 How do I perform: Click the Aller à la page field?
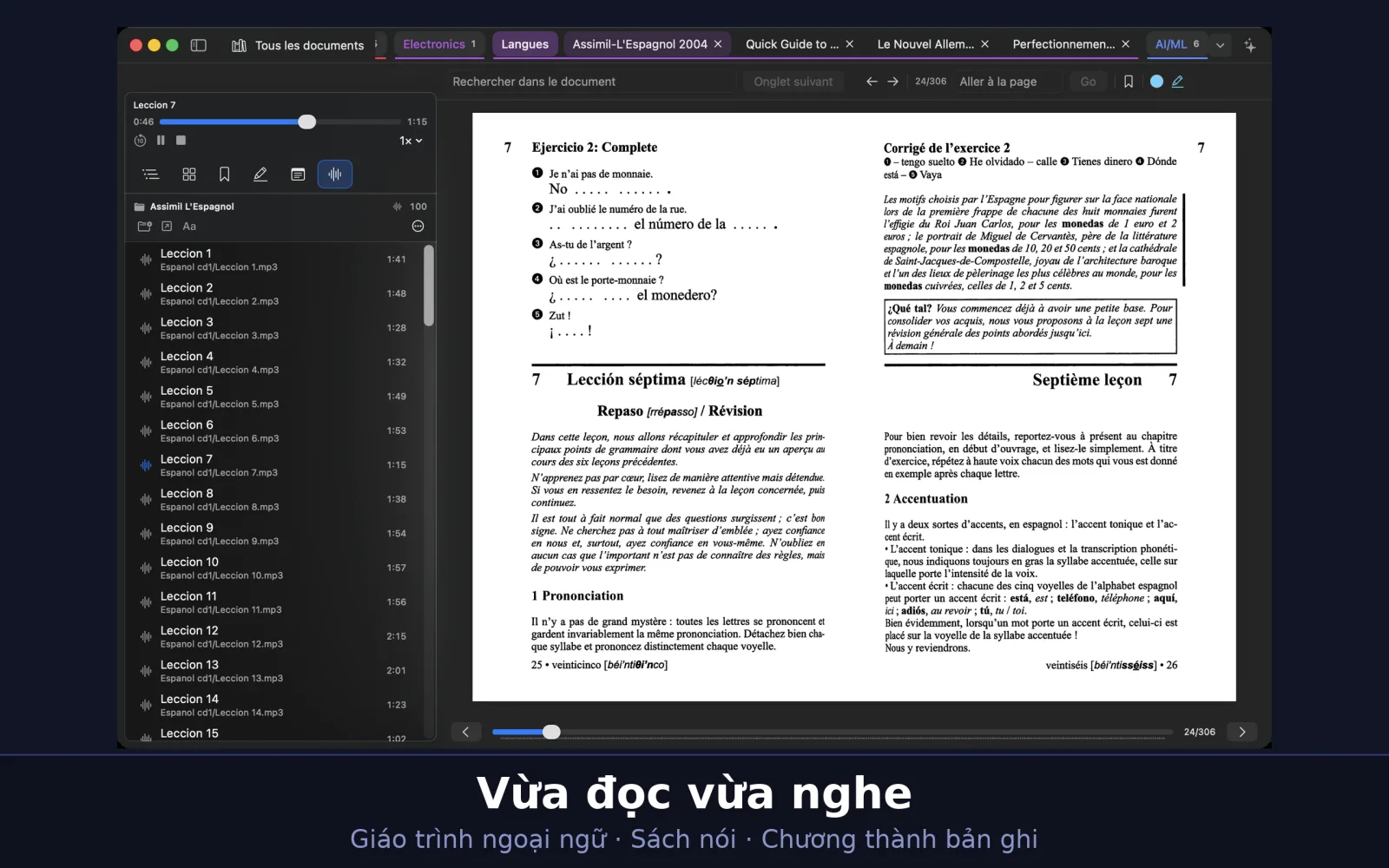coord(1008,82)
